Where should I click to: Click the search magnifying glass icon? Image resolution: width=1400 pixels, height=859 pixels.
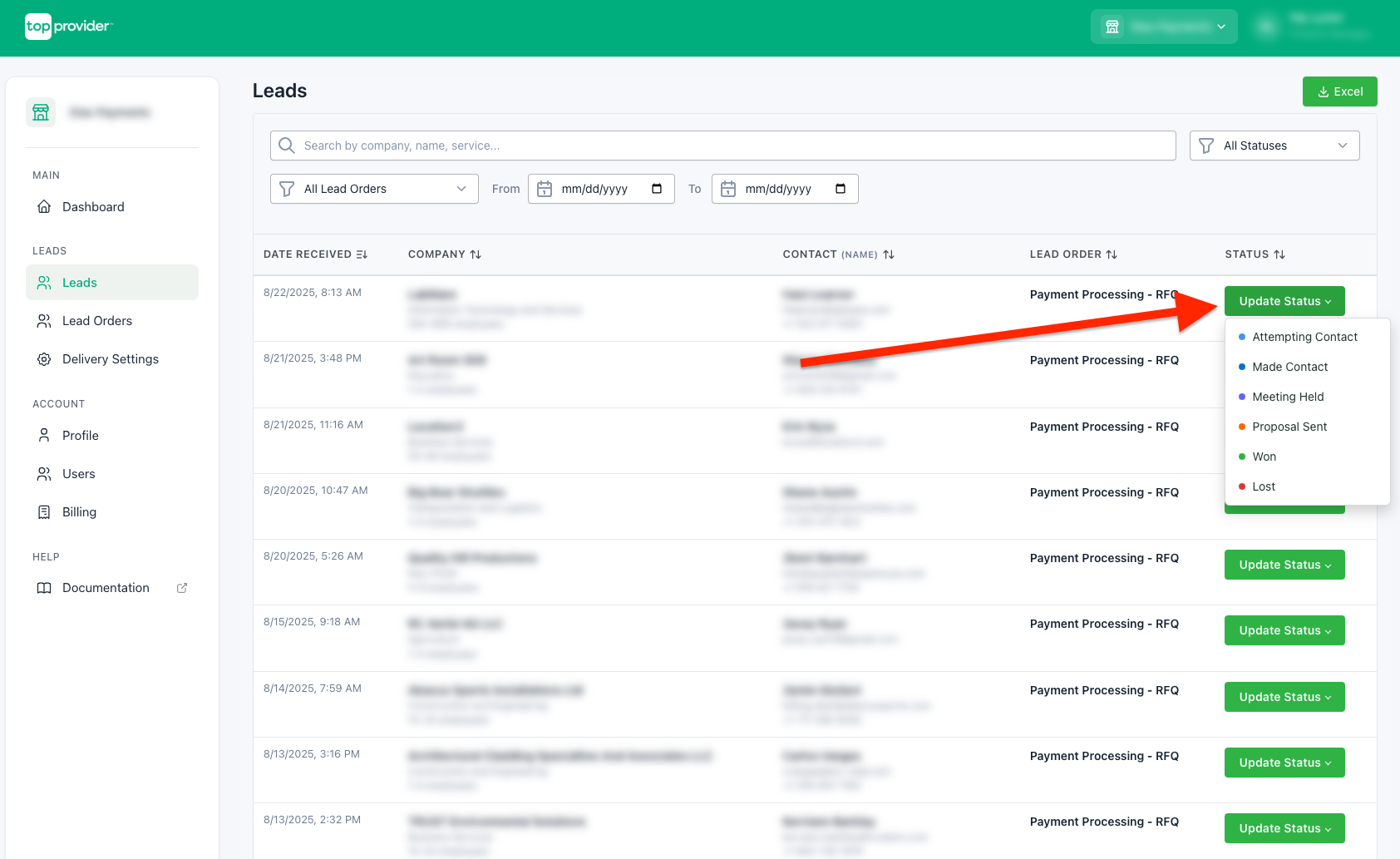286,146
